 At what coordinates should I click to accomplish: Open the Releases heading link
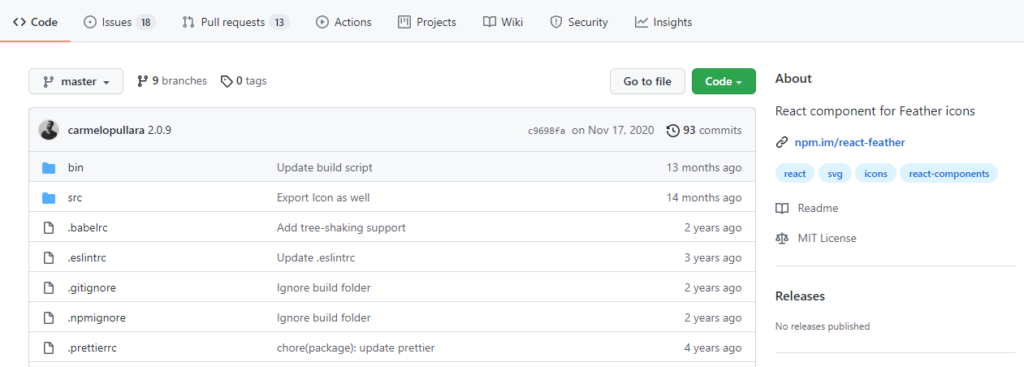(800, 296)
